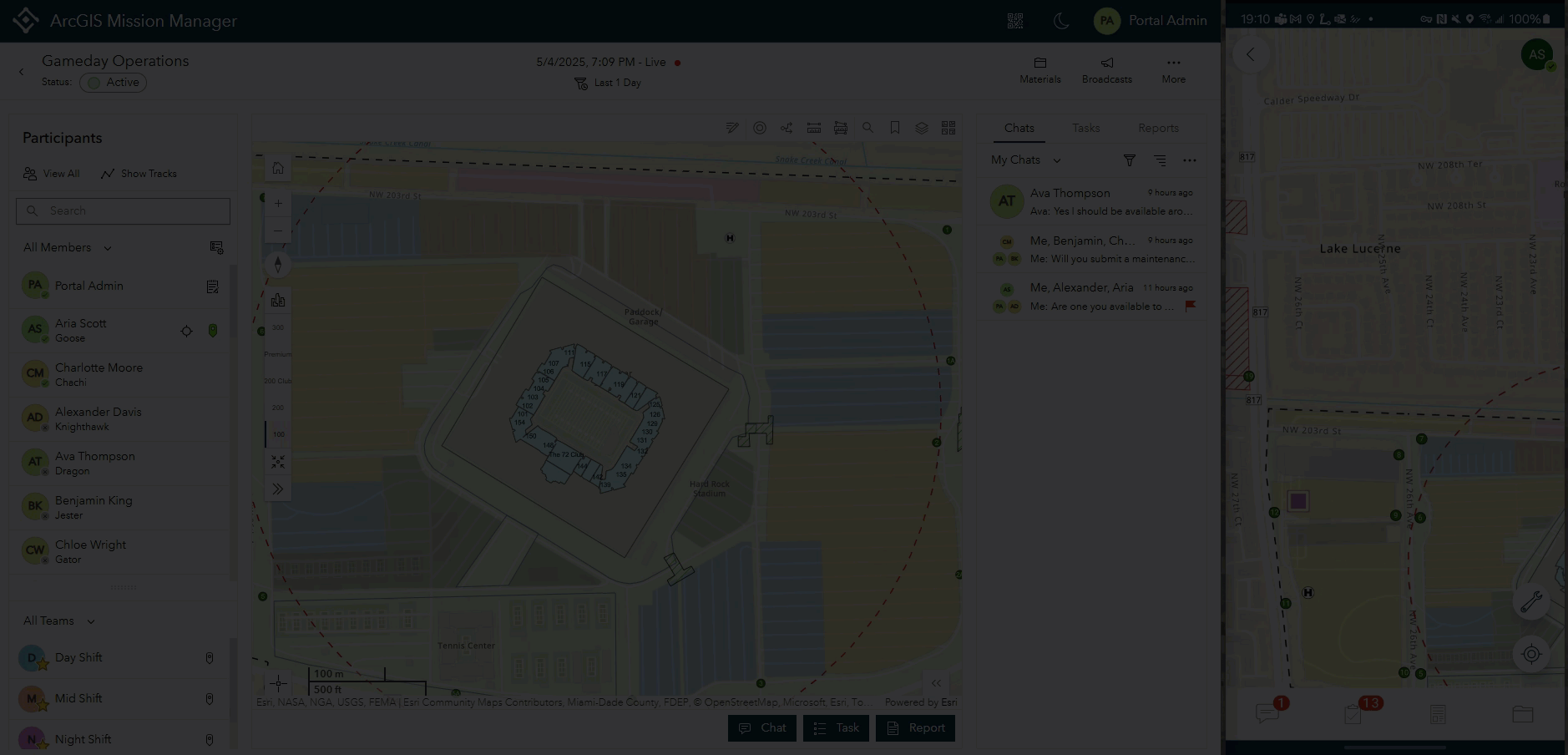The width and height of the screenshot is (1568, 755).
Task: Open the tasks tab with 13 badge on phone
Action: (x=1353, y=713)
